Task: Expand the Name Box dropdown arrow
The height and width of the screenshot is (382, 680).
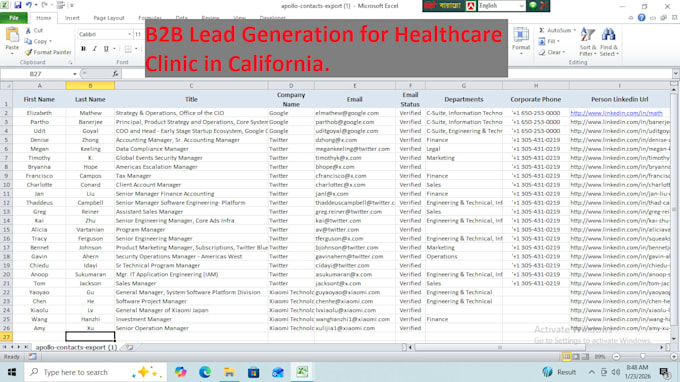Action: [75, 74]
